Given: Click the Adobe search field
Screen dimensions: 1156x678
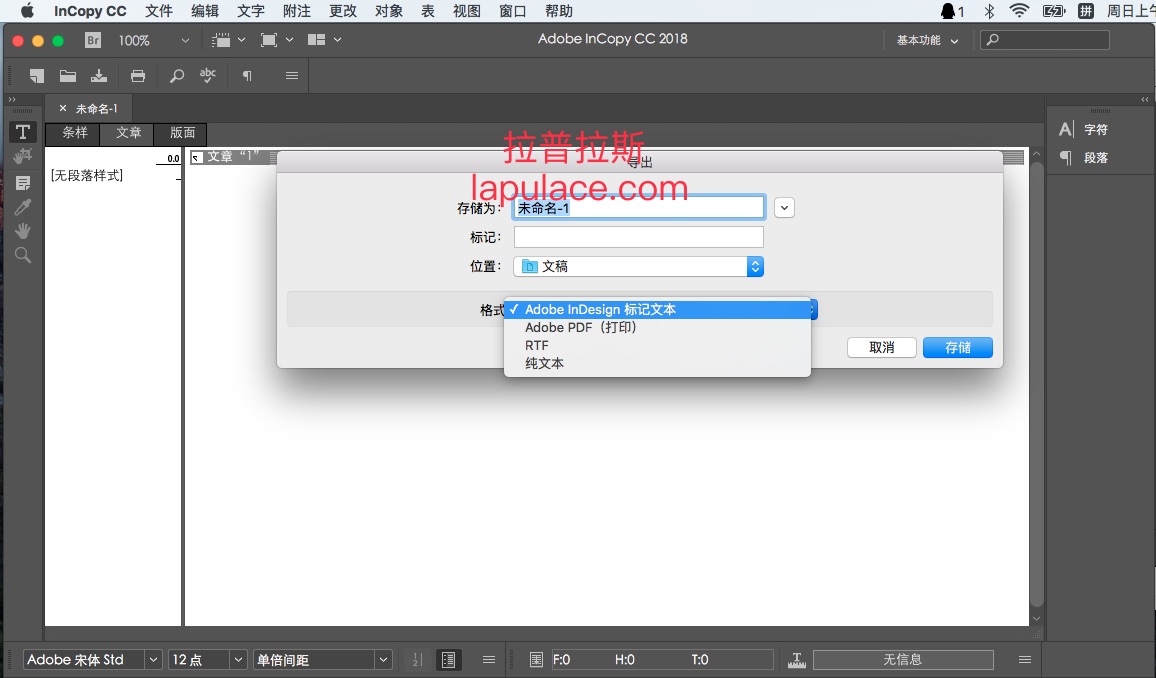Looking at the screenshot, I should 1045,40.
